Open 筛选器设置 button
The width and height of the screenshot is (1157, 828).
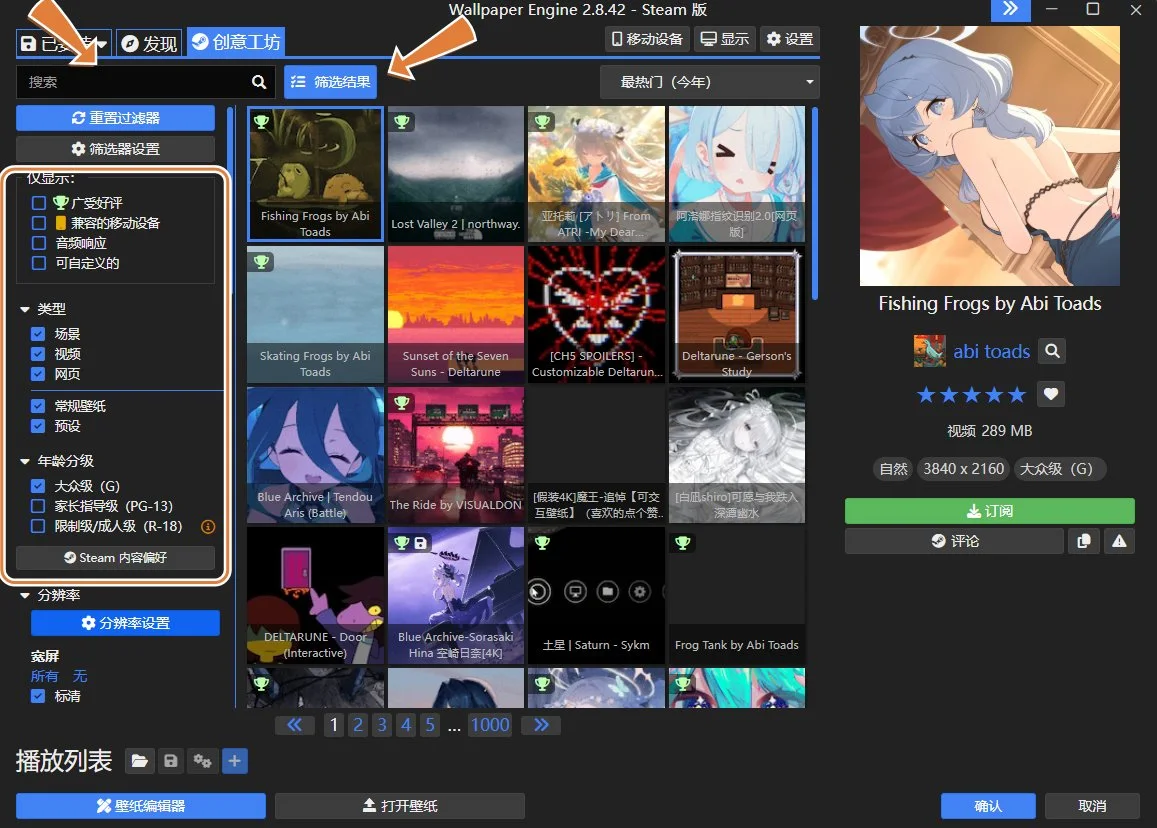(x=116, y=149)
